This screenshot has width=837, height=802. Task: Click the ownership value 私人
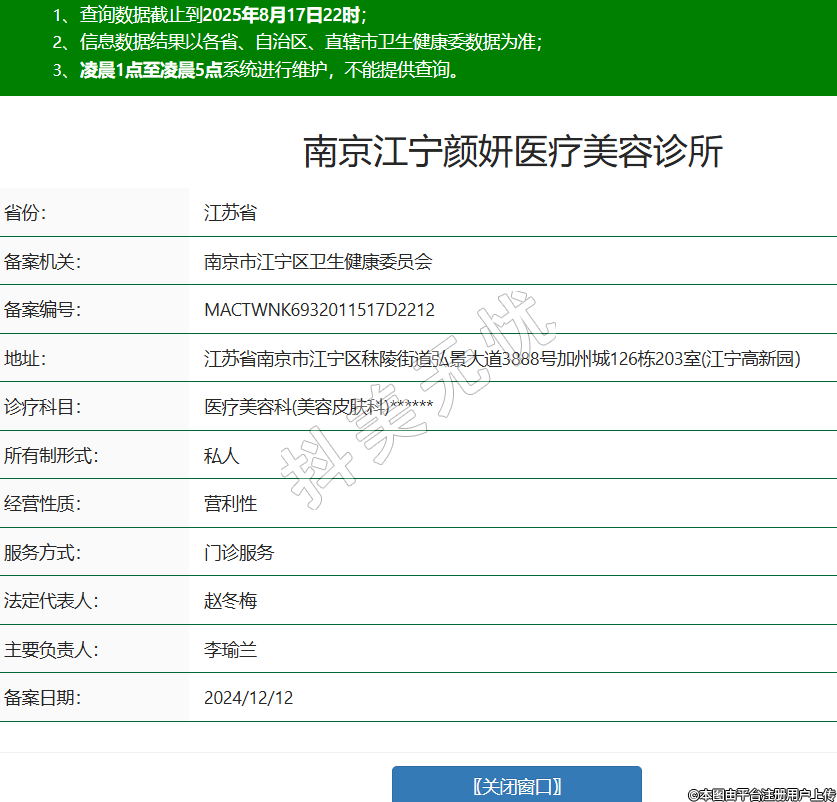point(221,456)
